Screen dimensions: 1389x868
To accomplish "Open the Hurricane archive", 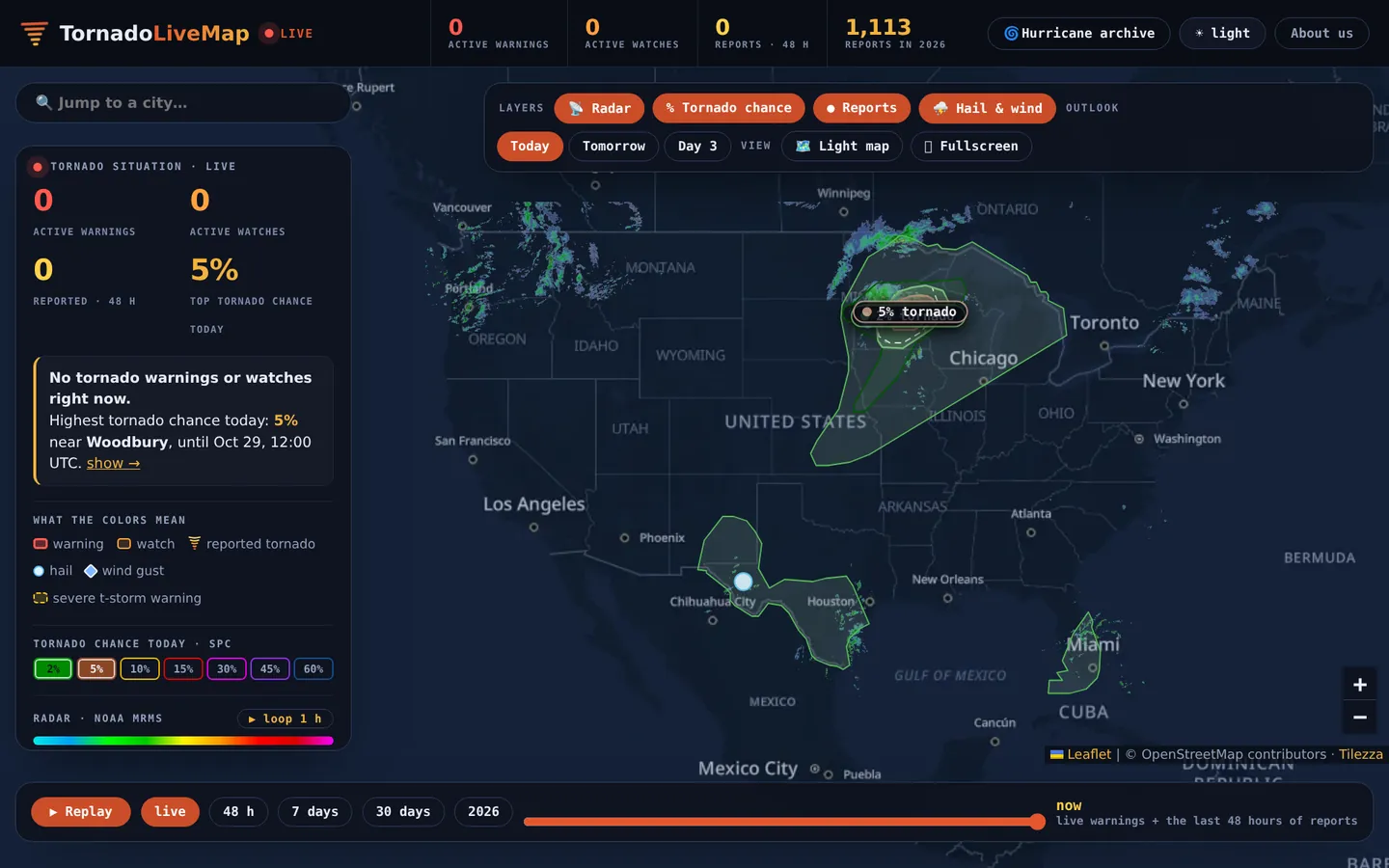I will tap(1078, 33).
